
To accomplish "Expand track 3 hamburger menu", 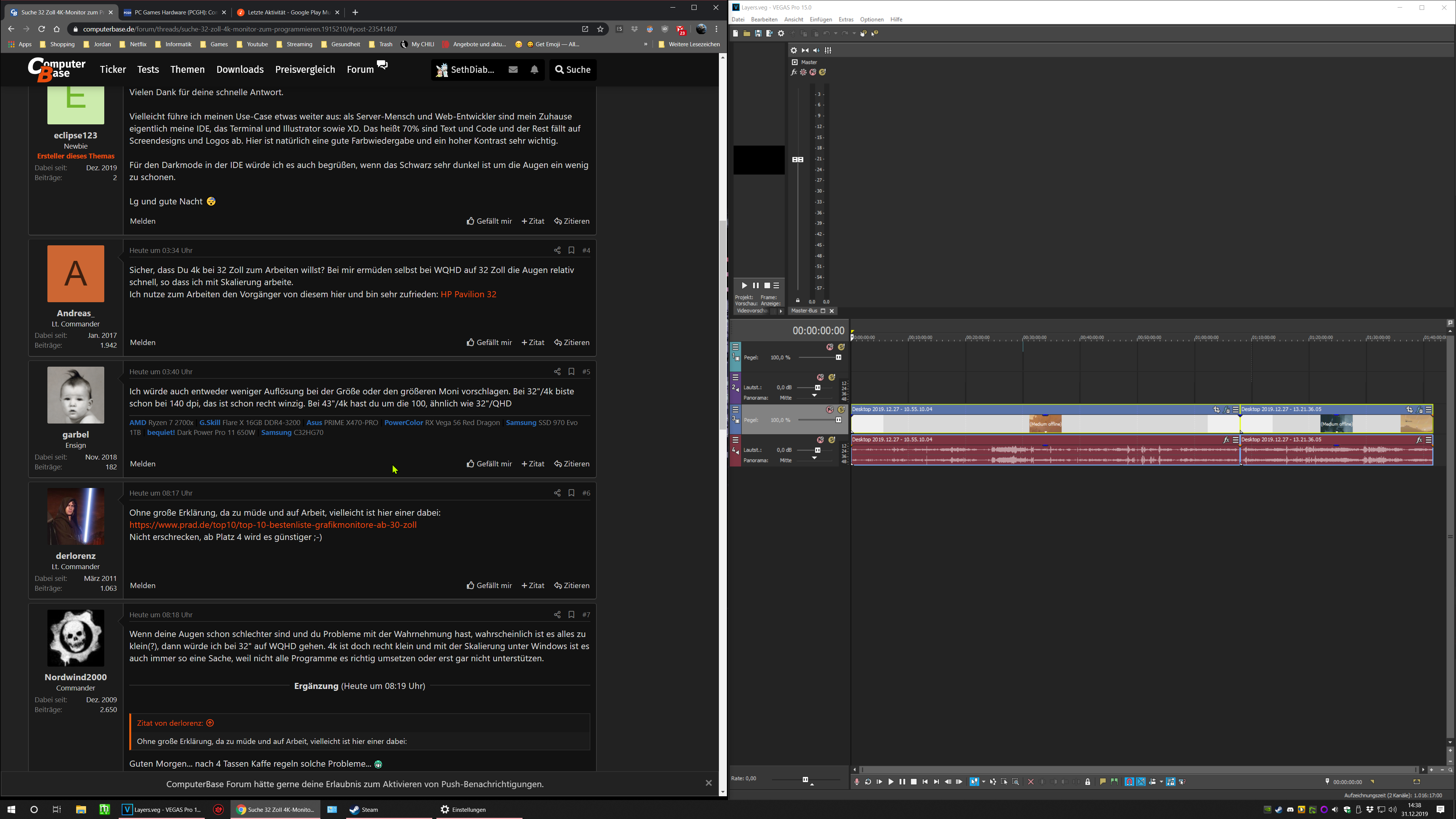I will point(735,410).
